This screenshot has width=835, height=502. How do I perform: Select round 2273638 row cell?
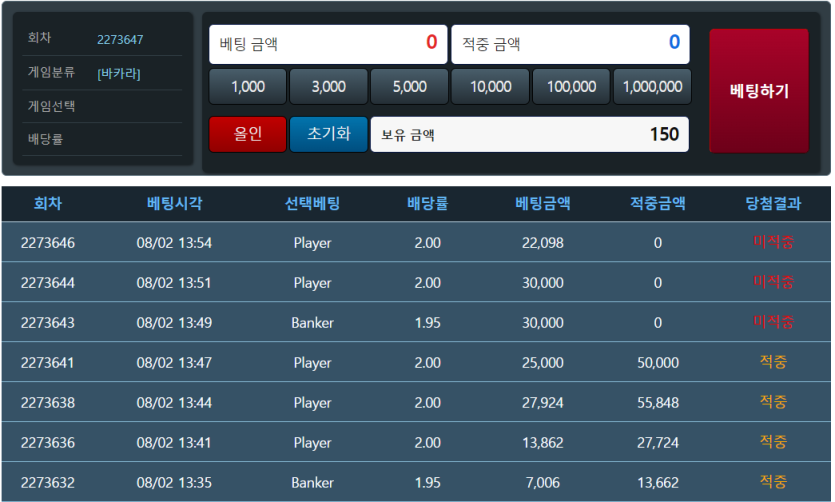(48, 402)
